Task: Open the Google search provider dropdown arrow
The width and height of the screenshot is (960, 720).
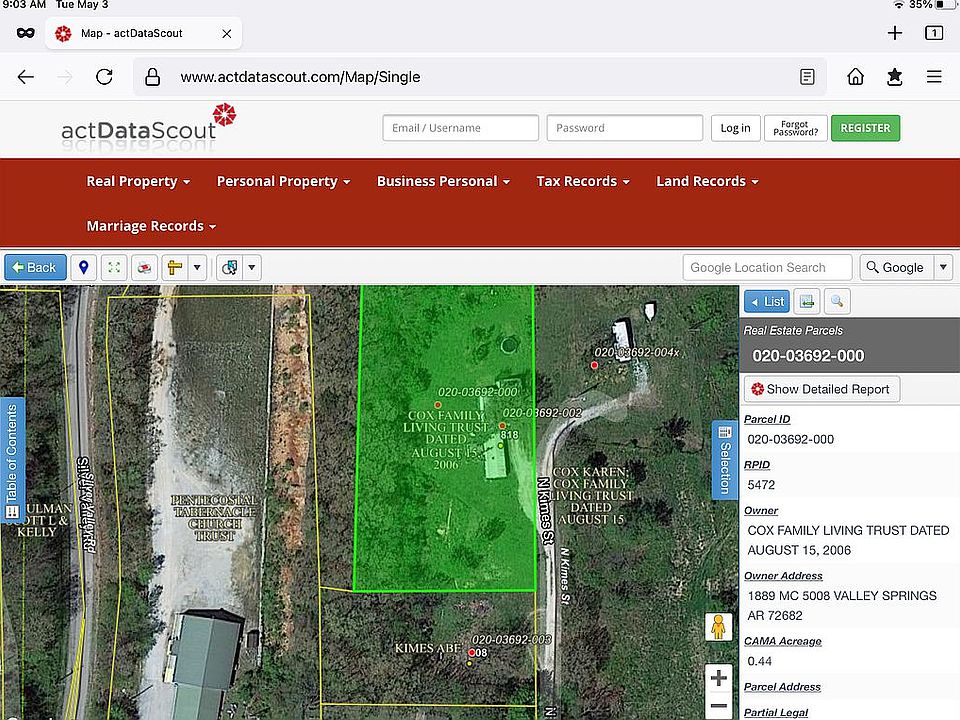Action: click(x=943, y=267)
